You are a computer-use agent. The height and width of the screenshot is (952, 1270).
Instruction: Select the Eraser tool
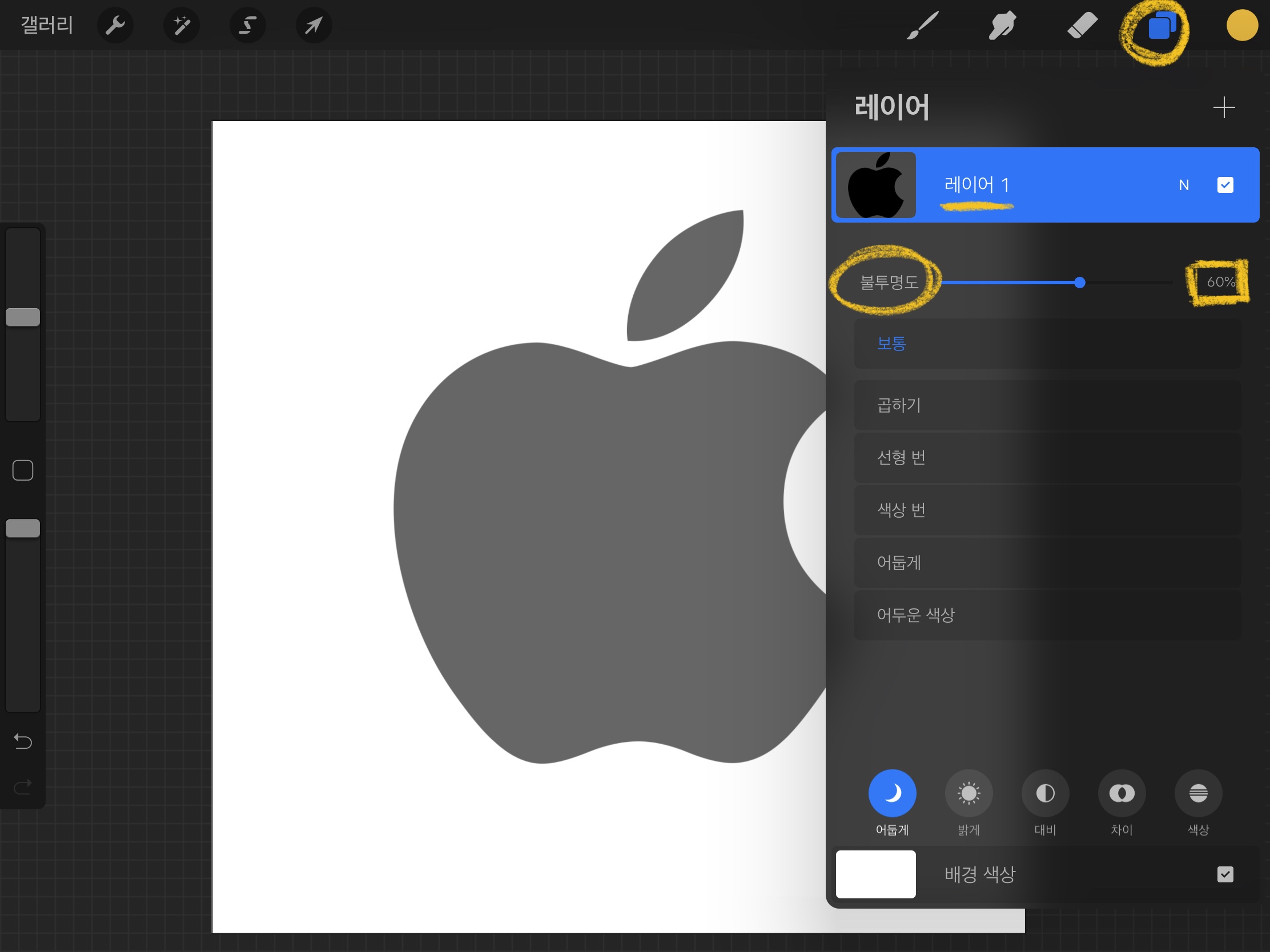click(x=1082, y=25)
